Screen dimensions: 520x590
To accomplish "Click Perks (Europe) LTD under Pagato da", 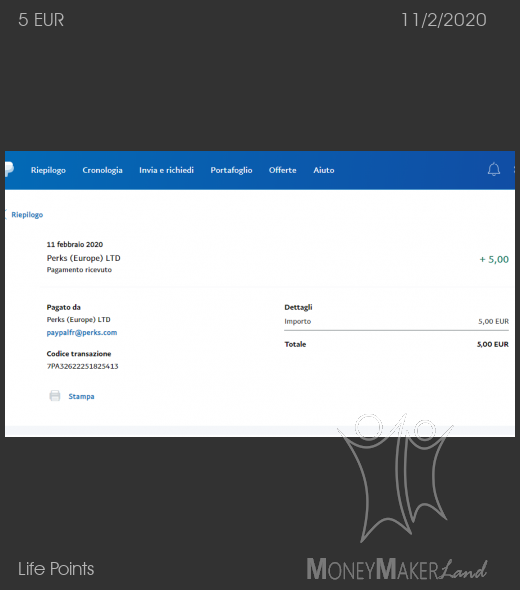I will click(79, 319).
